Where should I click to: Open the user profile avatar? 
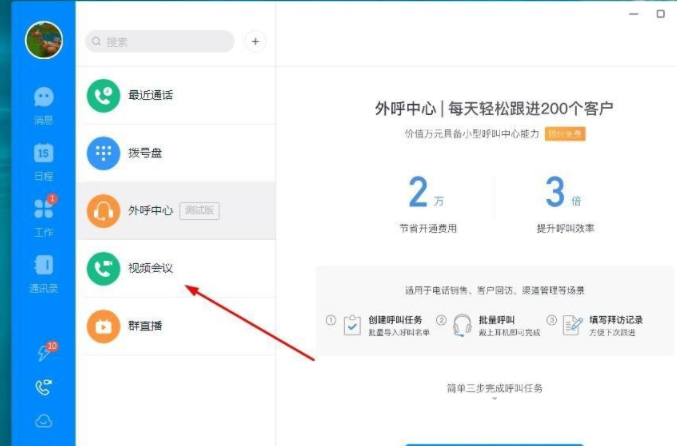click(44, 40)
